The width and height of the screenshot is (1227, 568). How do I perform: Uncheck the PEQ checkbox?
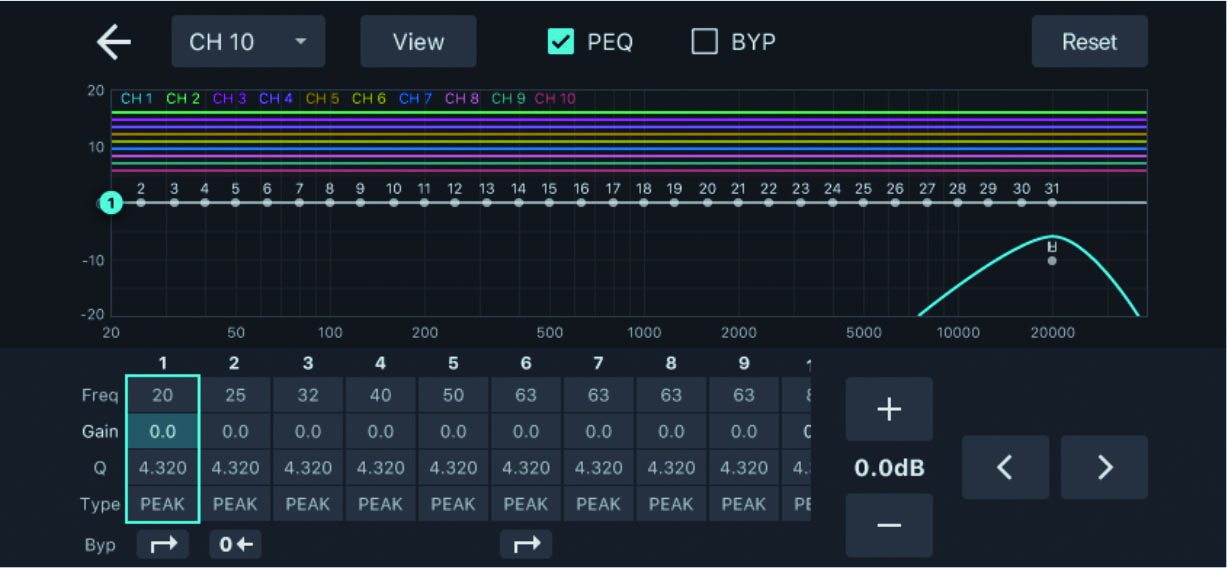click(561, 42)
